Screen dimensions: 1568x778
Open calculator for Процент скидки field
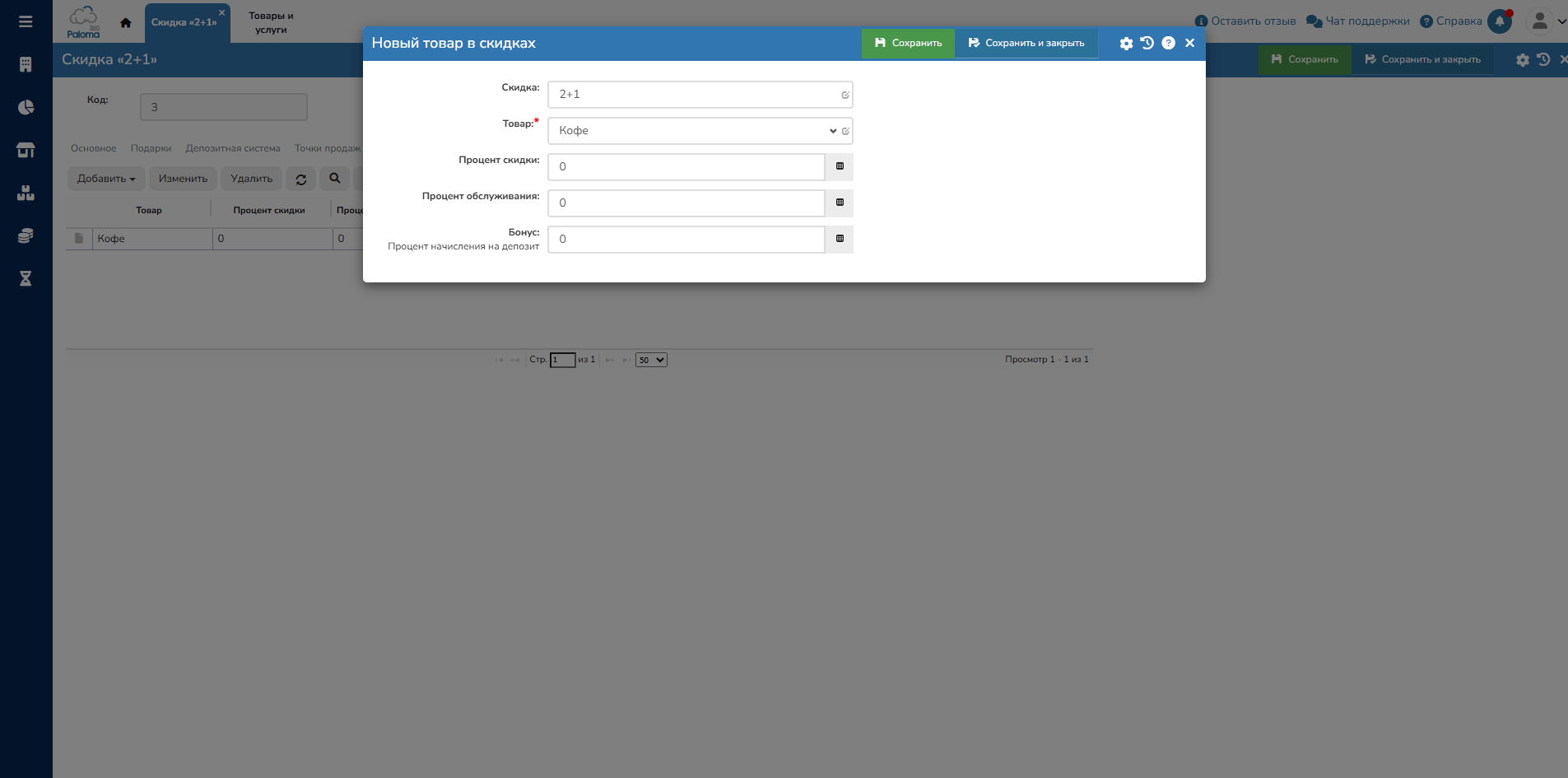840,166
